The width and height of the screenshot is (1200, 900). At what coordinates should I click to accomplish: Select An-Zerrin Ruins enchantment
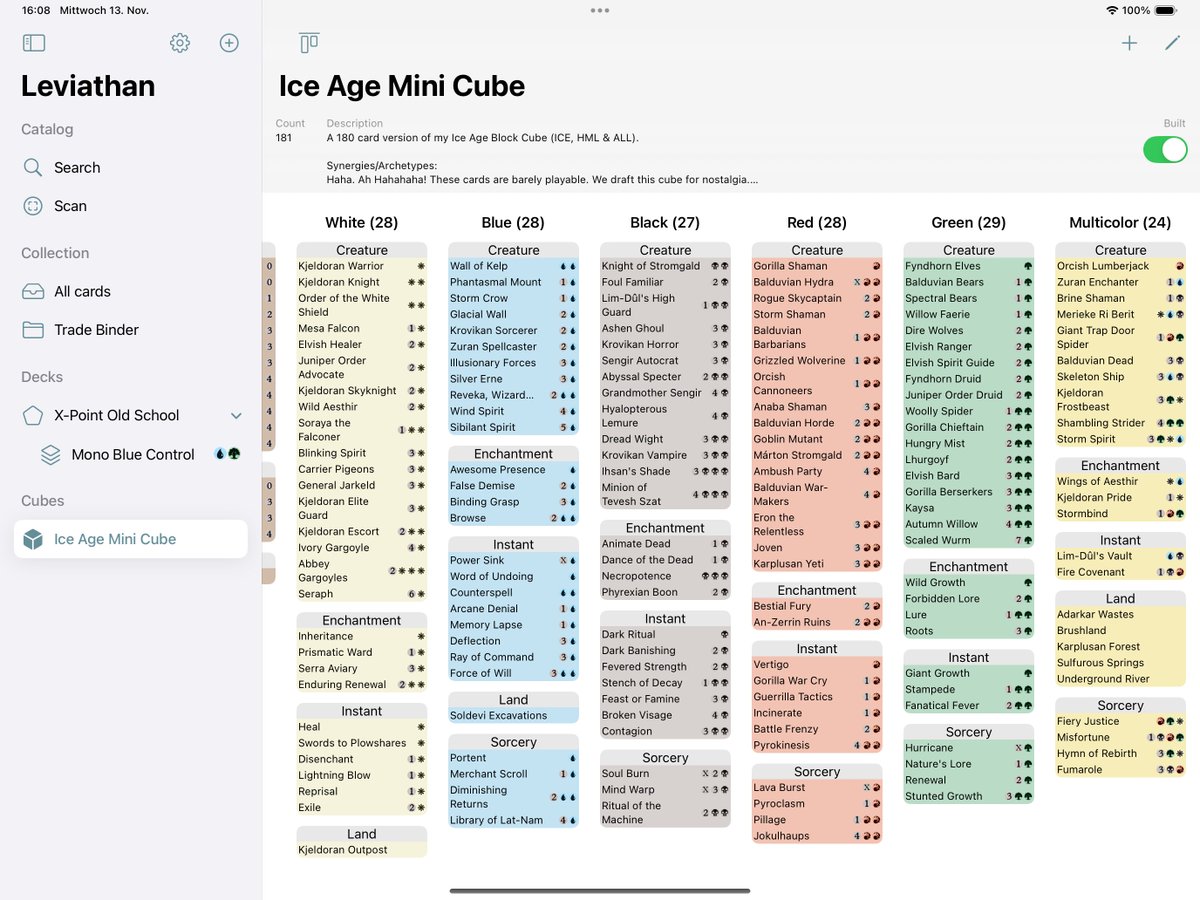(817, 622)
